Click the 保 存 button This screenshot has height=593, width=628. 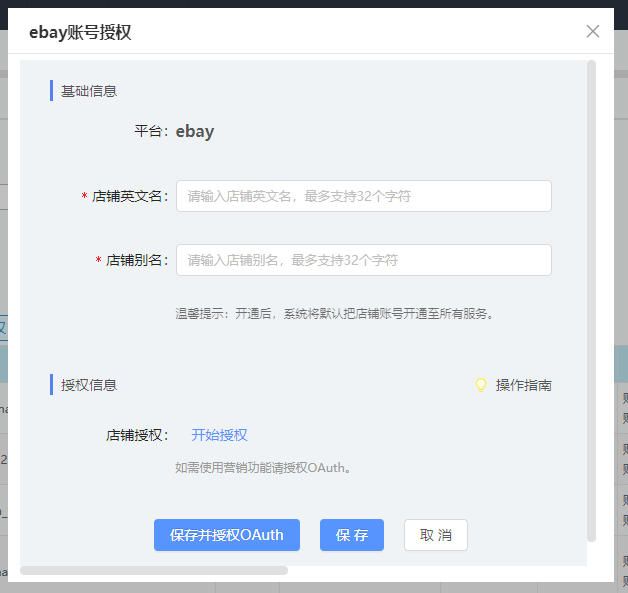pos(352,535)
